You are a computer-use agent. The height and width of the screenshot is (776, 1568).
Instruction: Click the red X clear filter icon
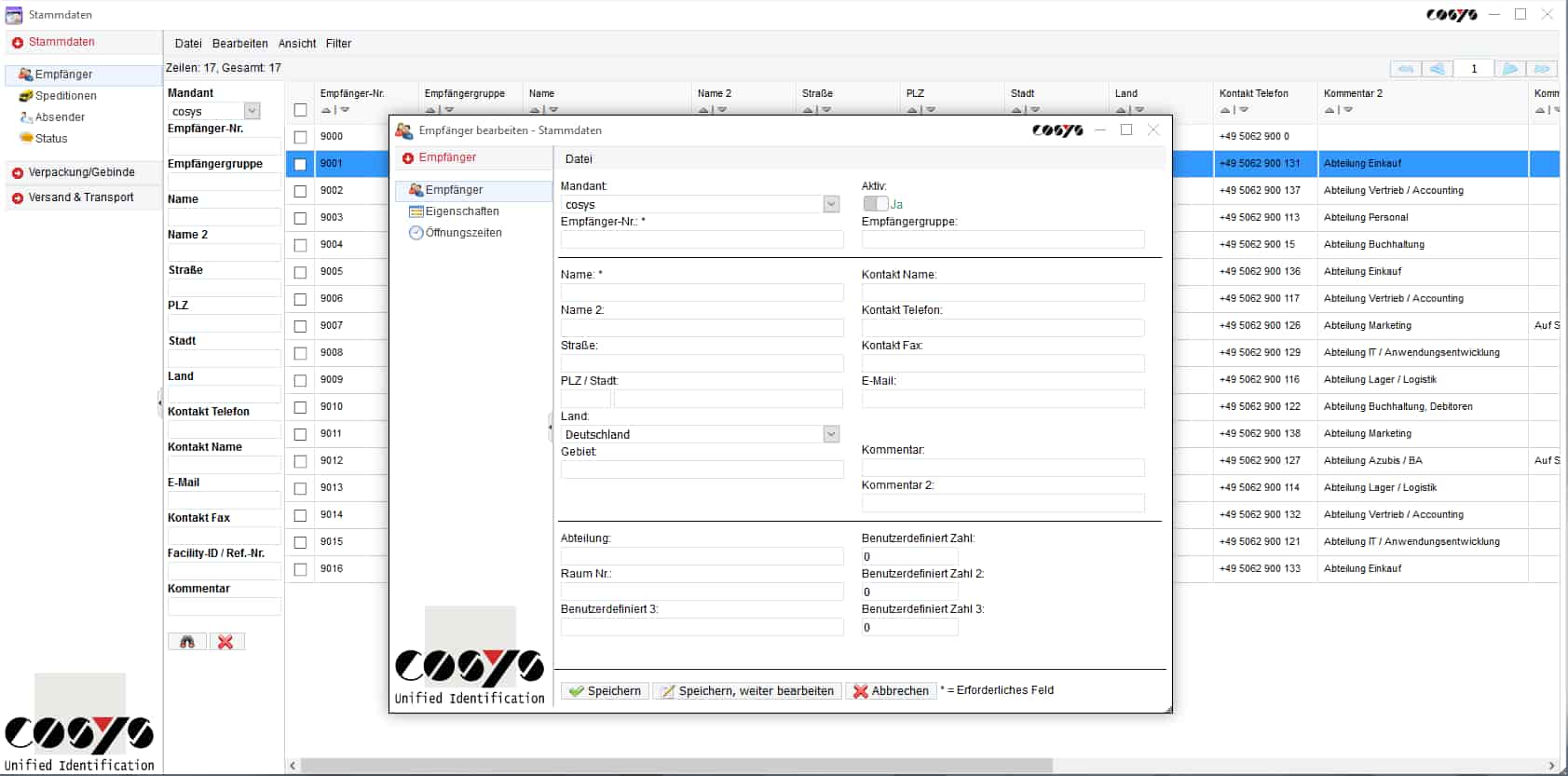(225, 642)
